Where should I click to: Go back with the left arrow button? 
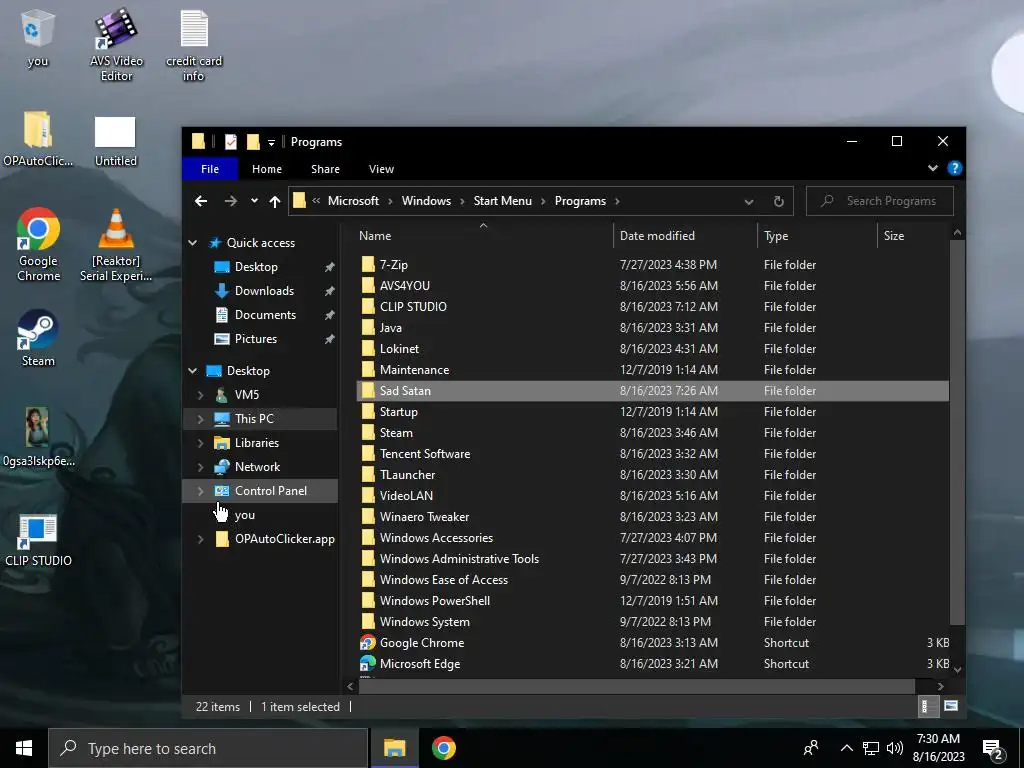tap(201, 201)
